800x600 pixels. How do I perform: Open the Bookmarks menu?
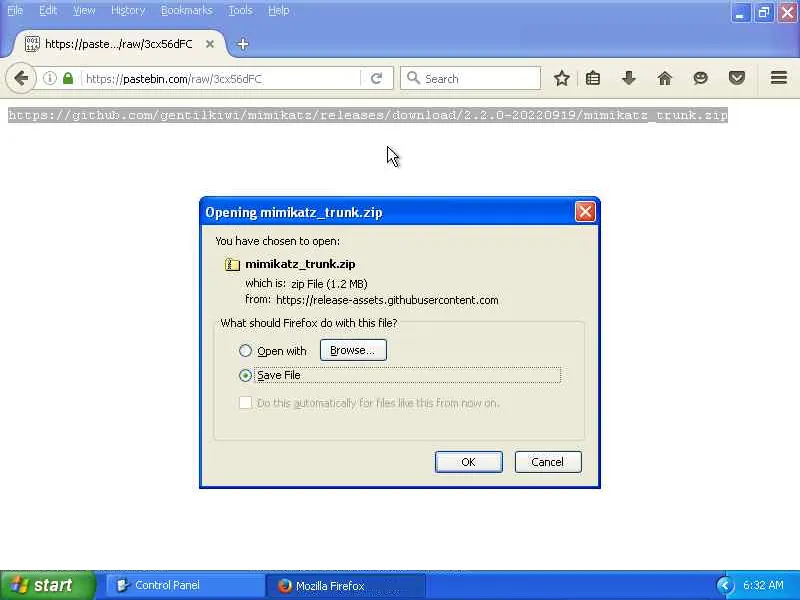(187, 10)
